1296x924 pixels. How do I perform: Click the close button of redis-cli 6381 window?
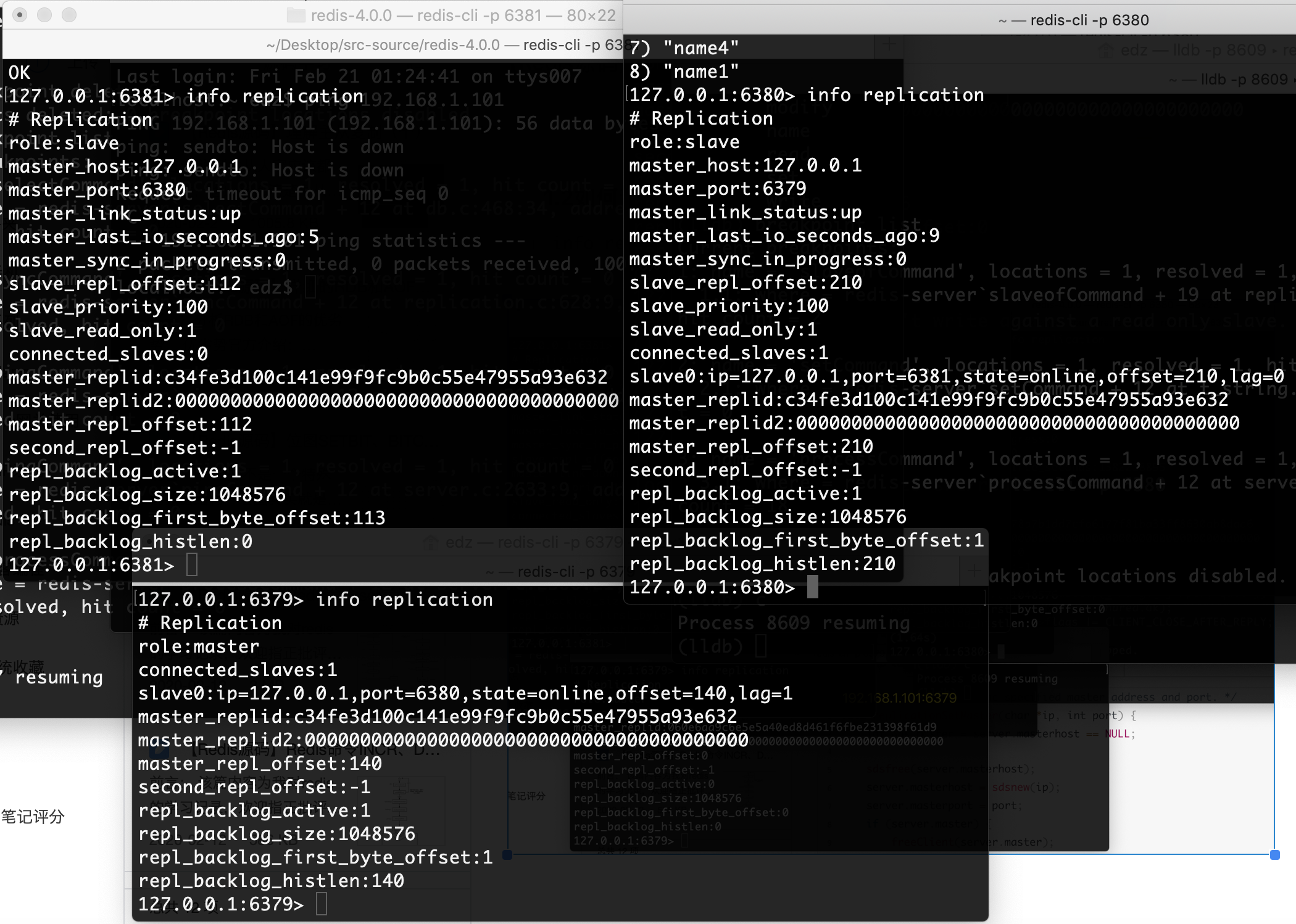[20, 15]
